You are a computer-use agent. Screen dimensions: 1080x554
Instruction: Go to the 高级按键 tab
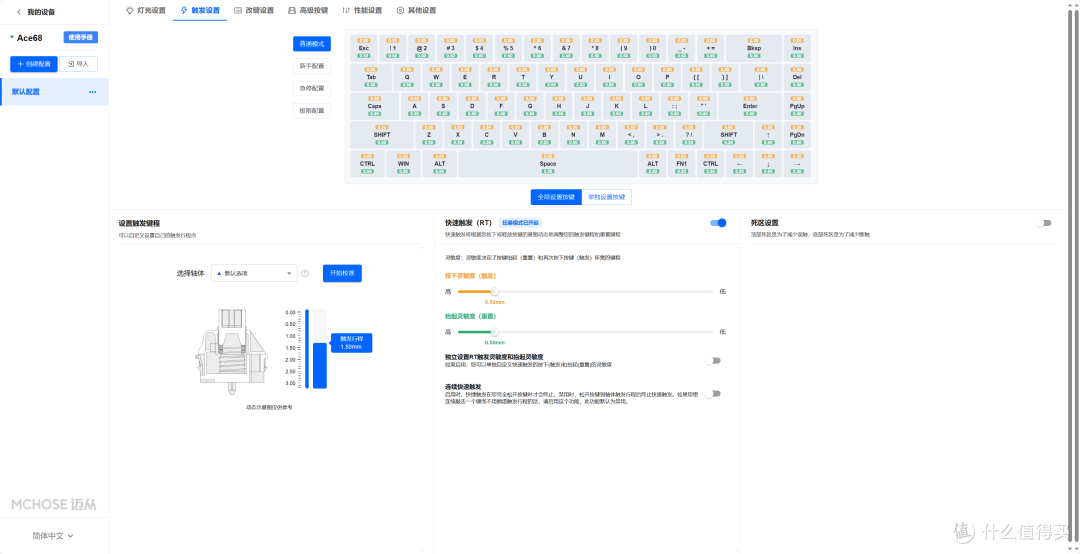(307, 10)
